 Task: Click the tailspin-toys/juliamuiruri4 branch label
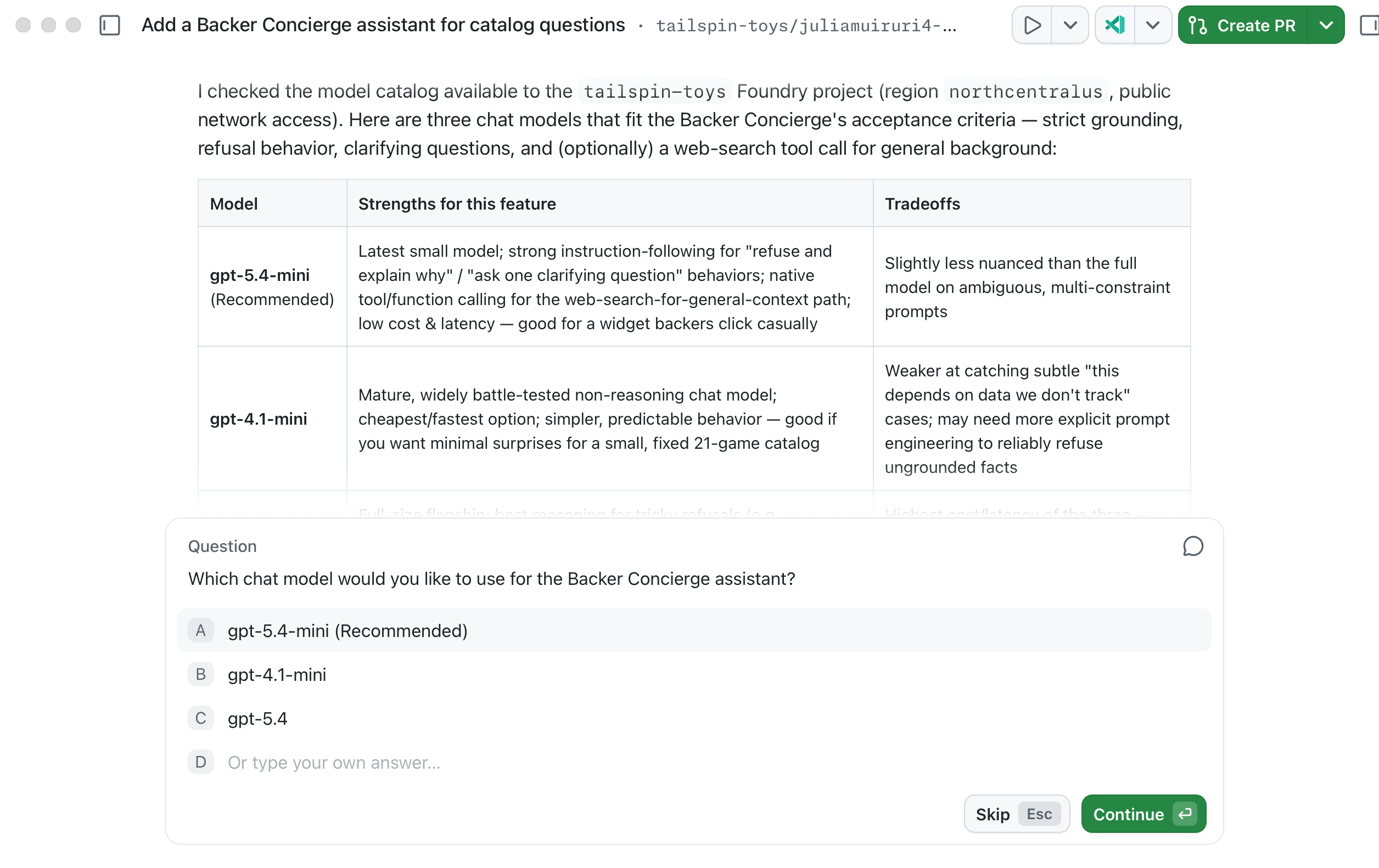coord(806,25)
